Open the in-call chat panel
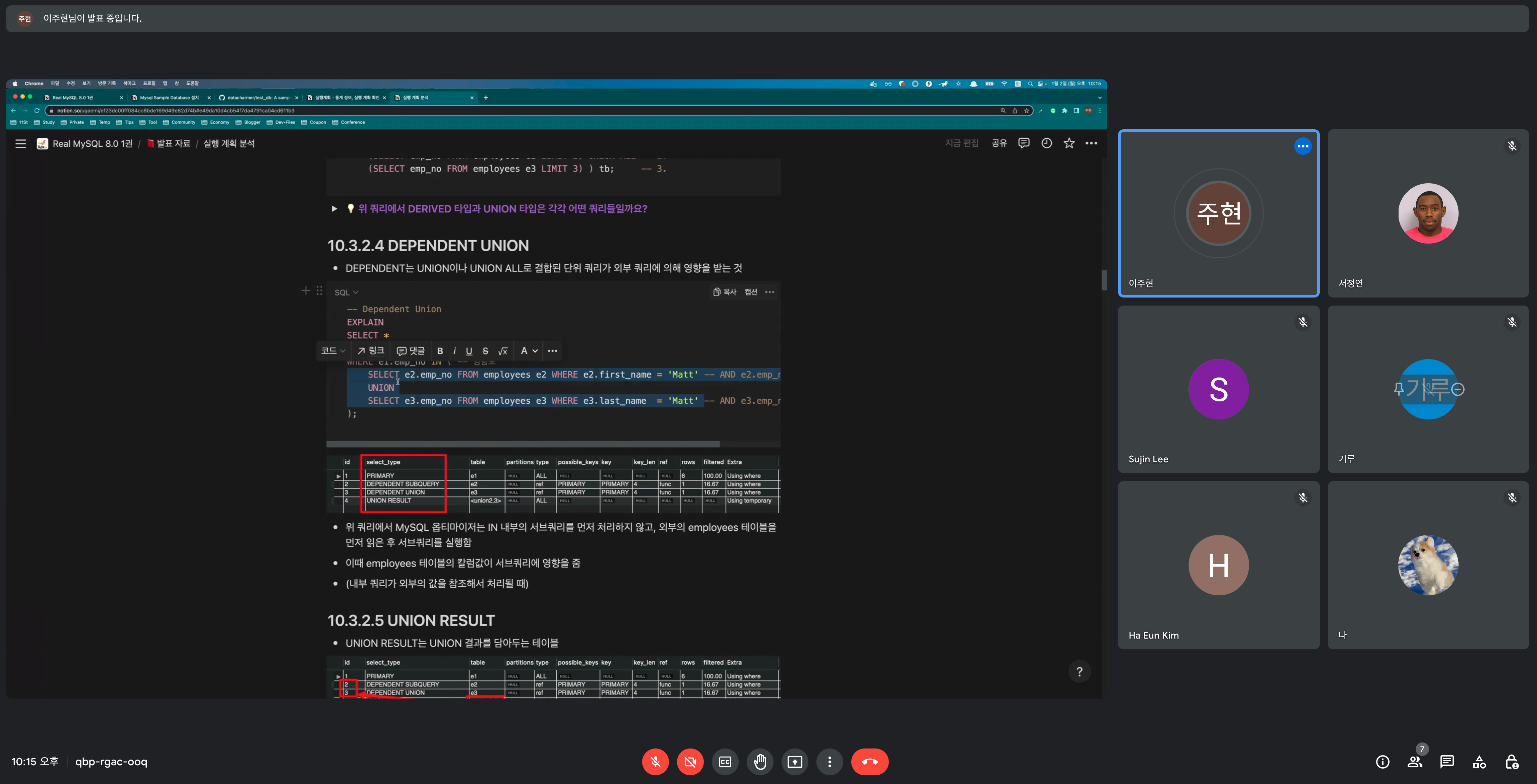 click(x=1447, y=761)
